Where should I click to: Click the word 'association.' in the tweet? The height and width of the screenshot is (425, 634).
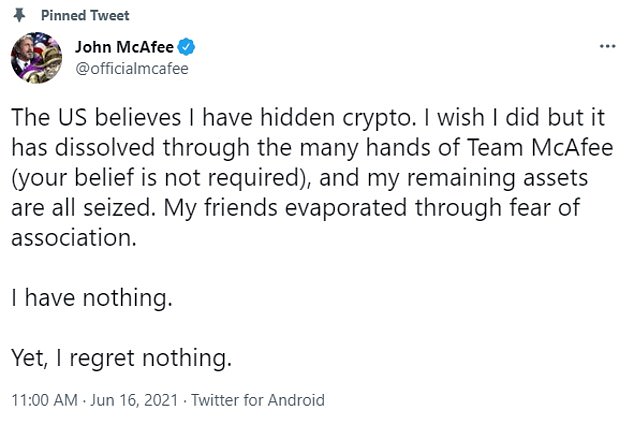pos(74,238)
